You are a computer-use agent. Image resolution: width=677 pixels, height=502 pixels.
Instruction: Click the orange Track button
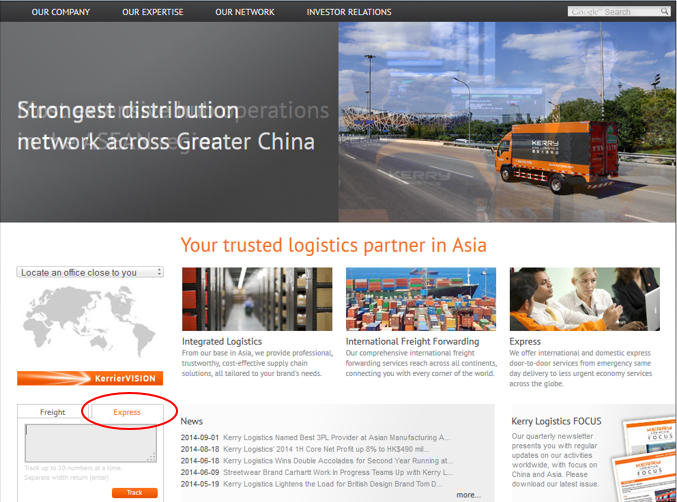click(134, 493)
